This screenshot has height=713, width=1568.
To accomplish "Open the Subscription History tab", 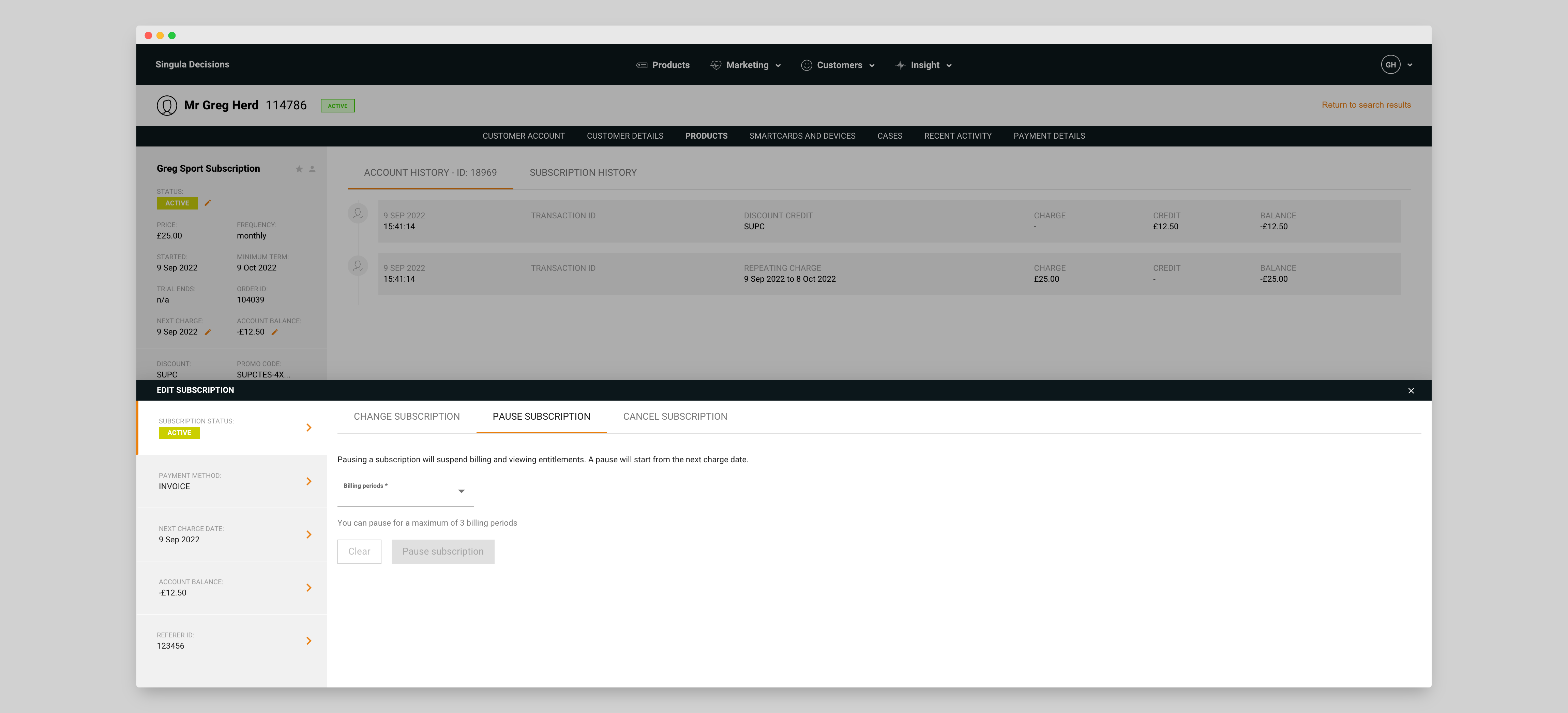I will 583,173.
